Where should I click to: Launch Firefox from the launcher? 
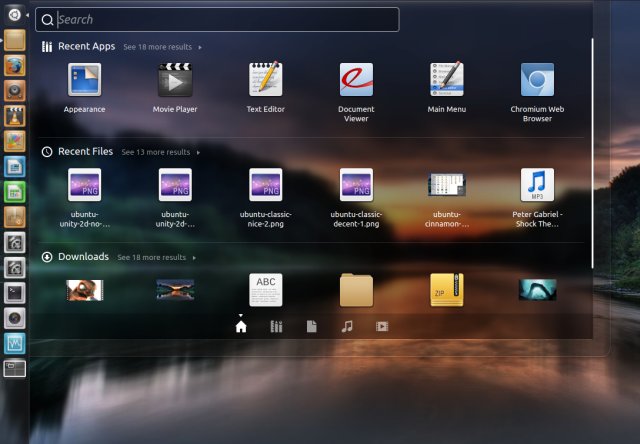pos(15,66)
